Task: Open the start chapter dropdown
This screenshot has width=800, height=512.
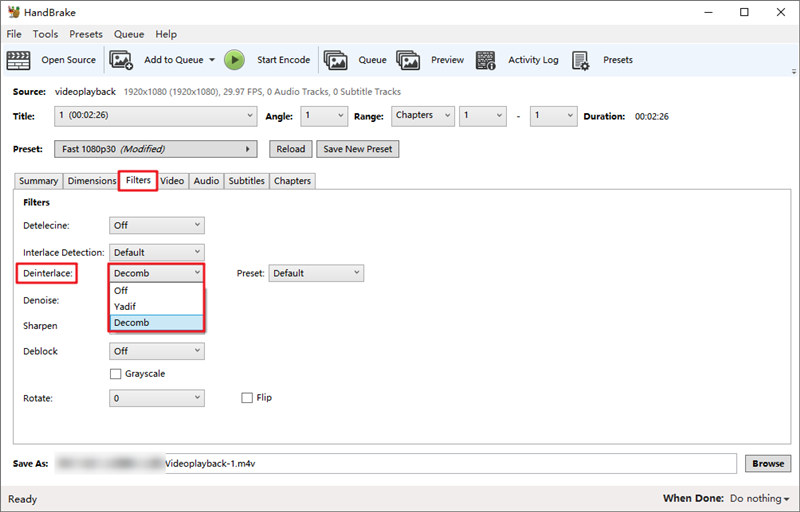Action: pyautogui.click(x=483, y=116)
